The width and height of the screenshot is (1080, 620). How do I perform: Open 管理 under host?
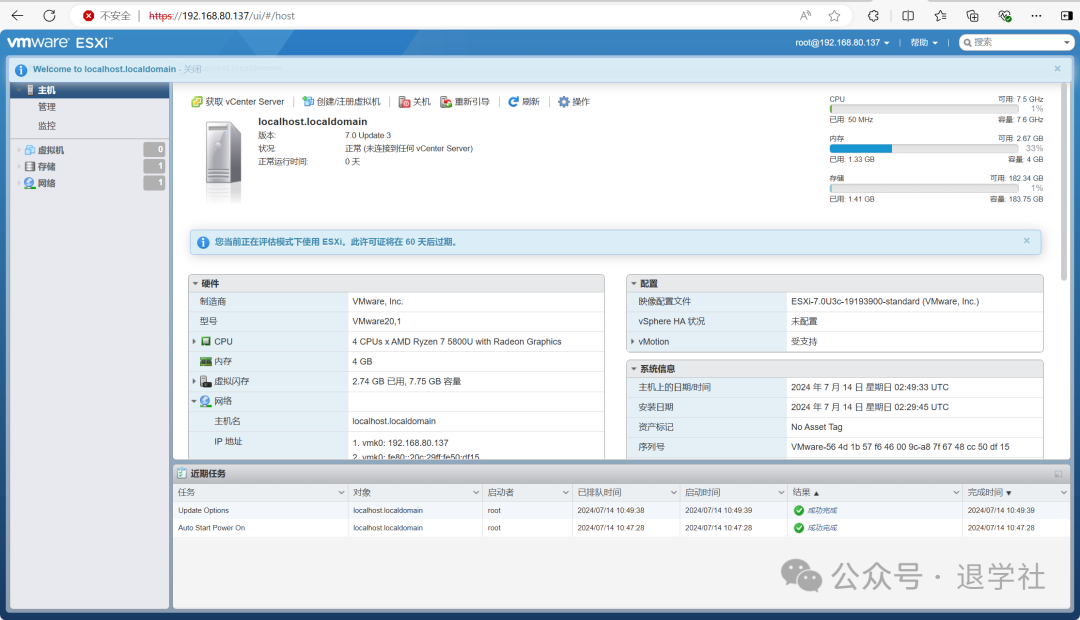[47, 107]
